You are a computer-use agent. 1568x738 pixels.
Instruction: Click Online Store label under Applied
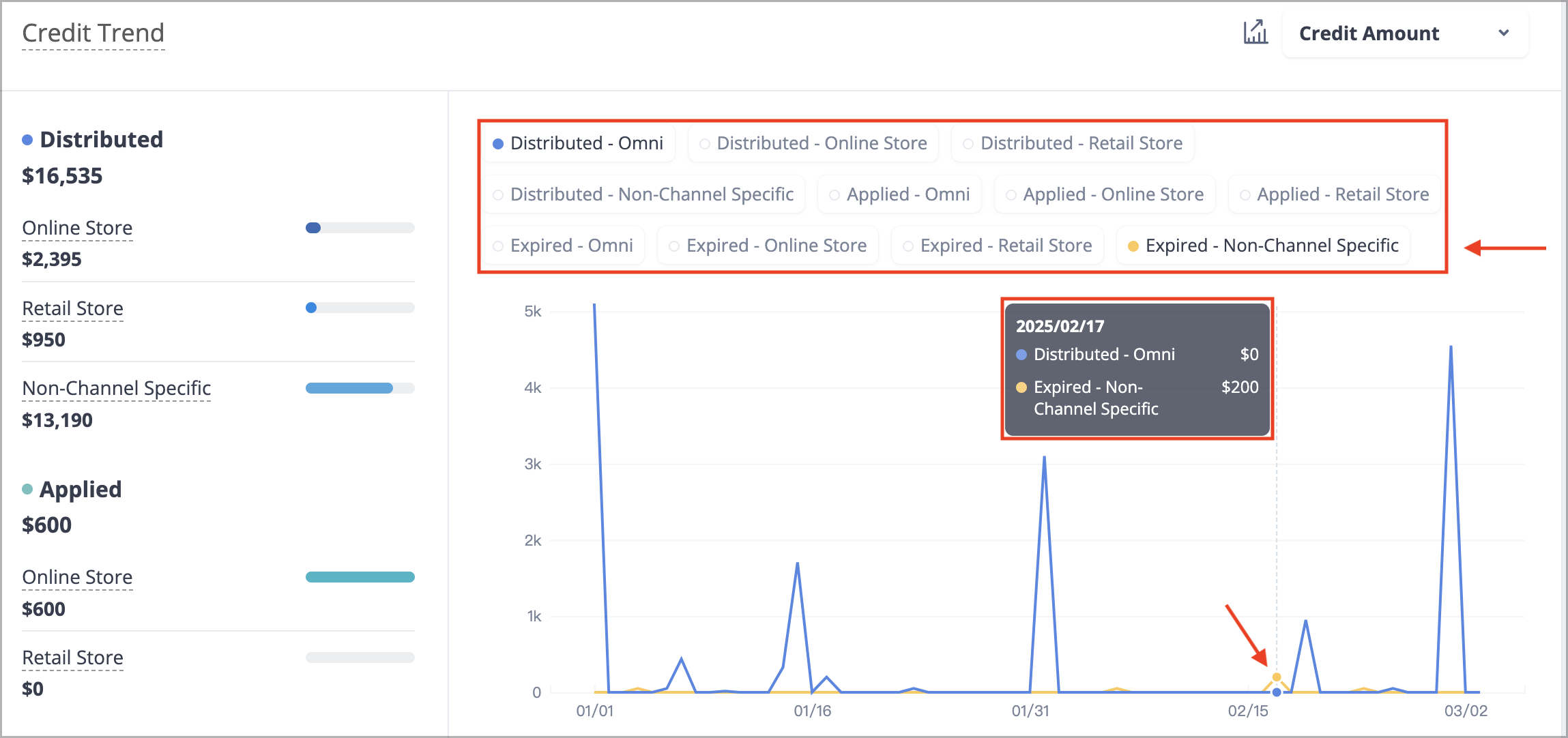[77, 577]
